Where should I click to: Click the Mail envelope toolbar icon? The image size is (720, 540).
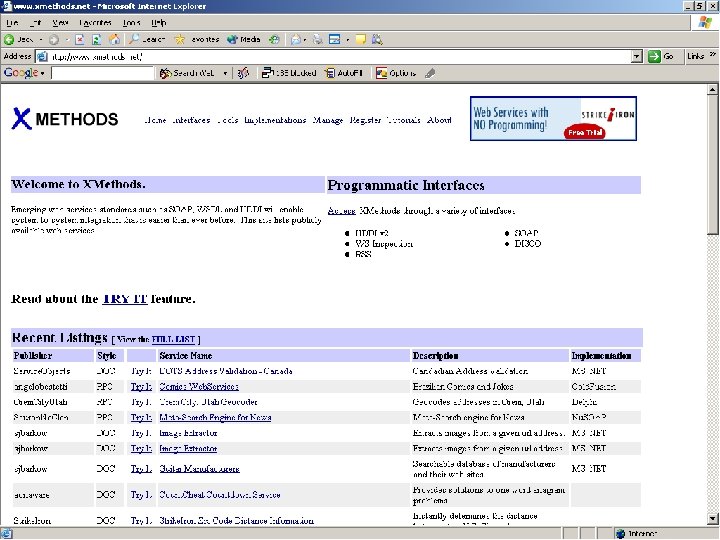pos(296,39)
